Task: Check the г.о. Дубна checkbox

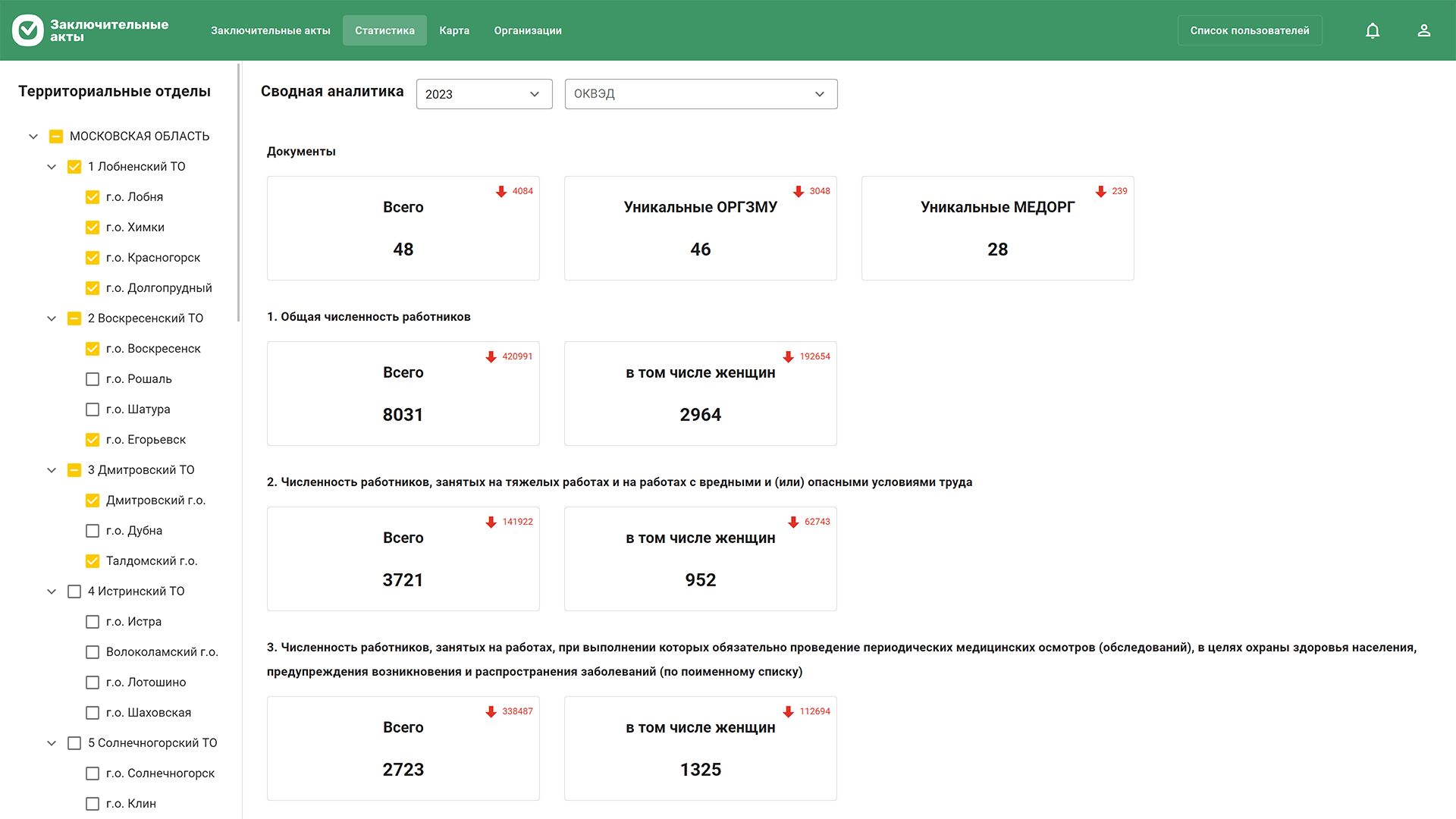Action: [x=93, y=531]
